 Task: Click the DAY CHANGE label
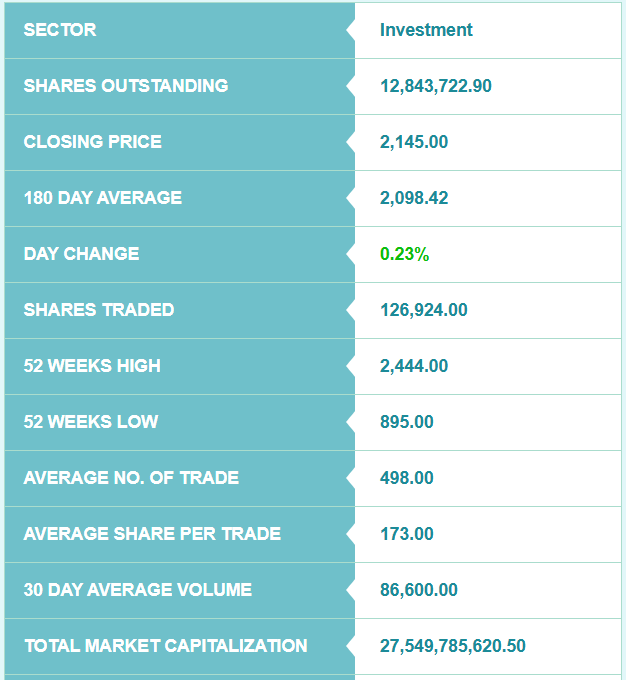tap(82, 254)
